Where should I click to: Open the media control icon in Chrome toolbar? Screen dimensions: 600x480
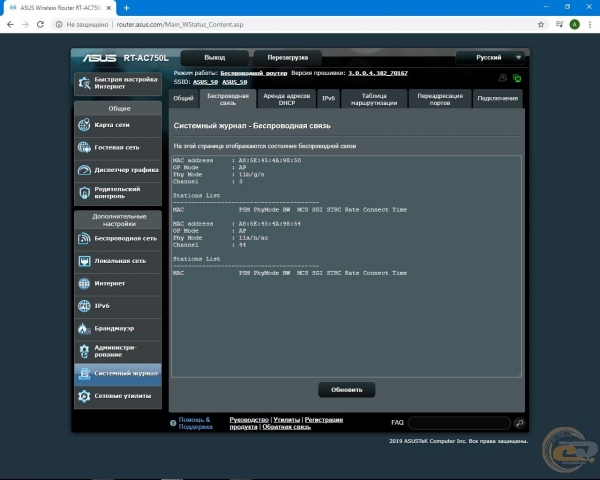tap(559, 24)
